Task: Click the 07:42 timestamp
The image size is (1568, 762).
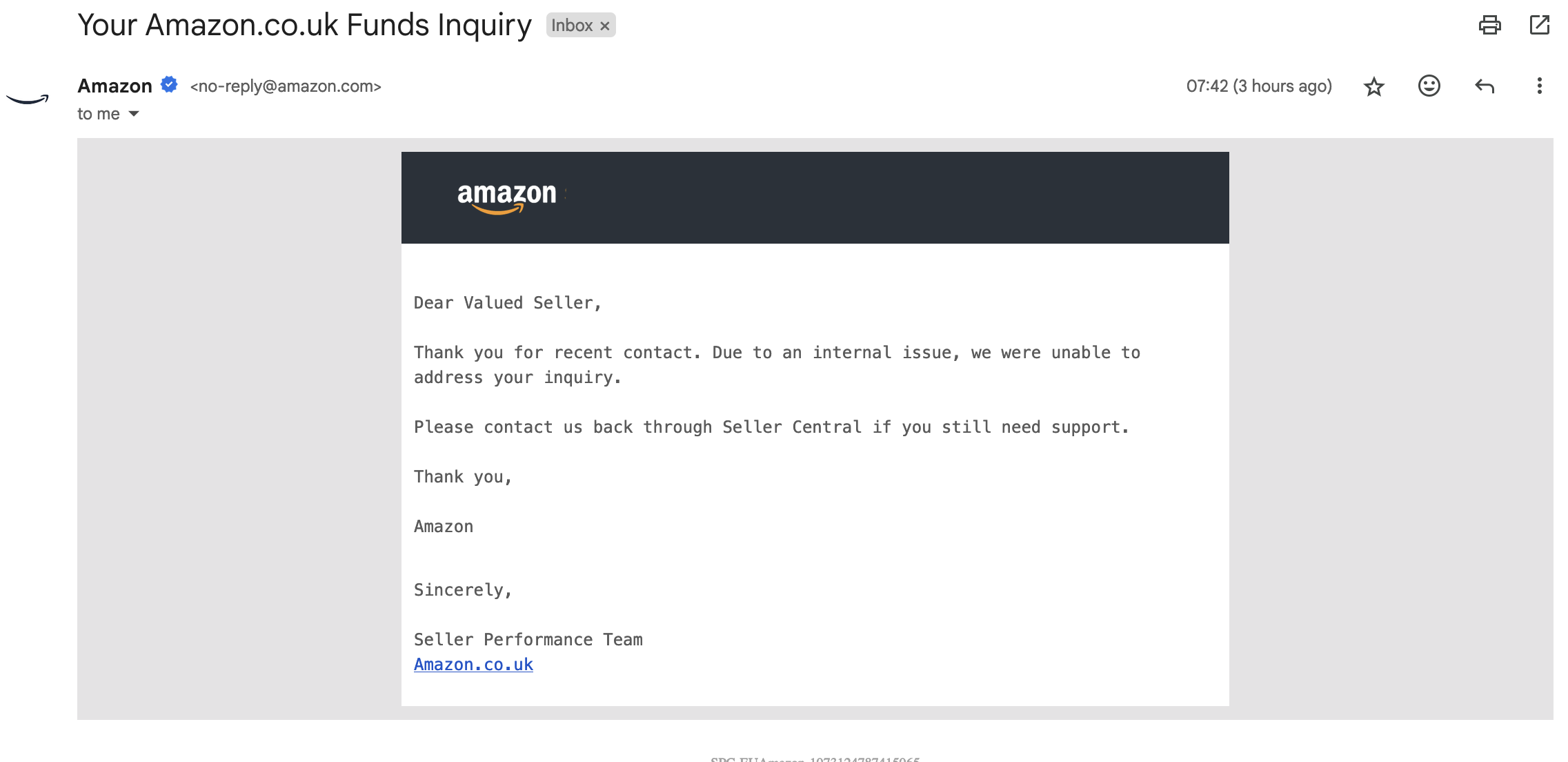Action: [1259, 86]
